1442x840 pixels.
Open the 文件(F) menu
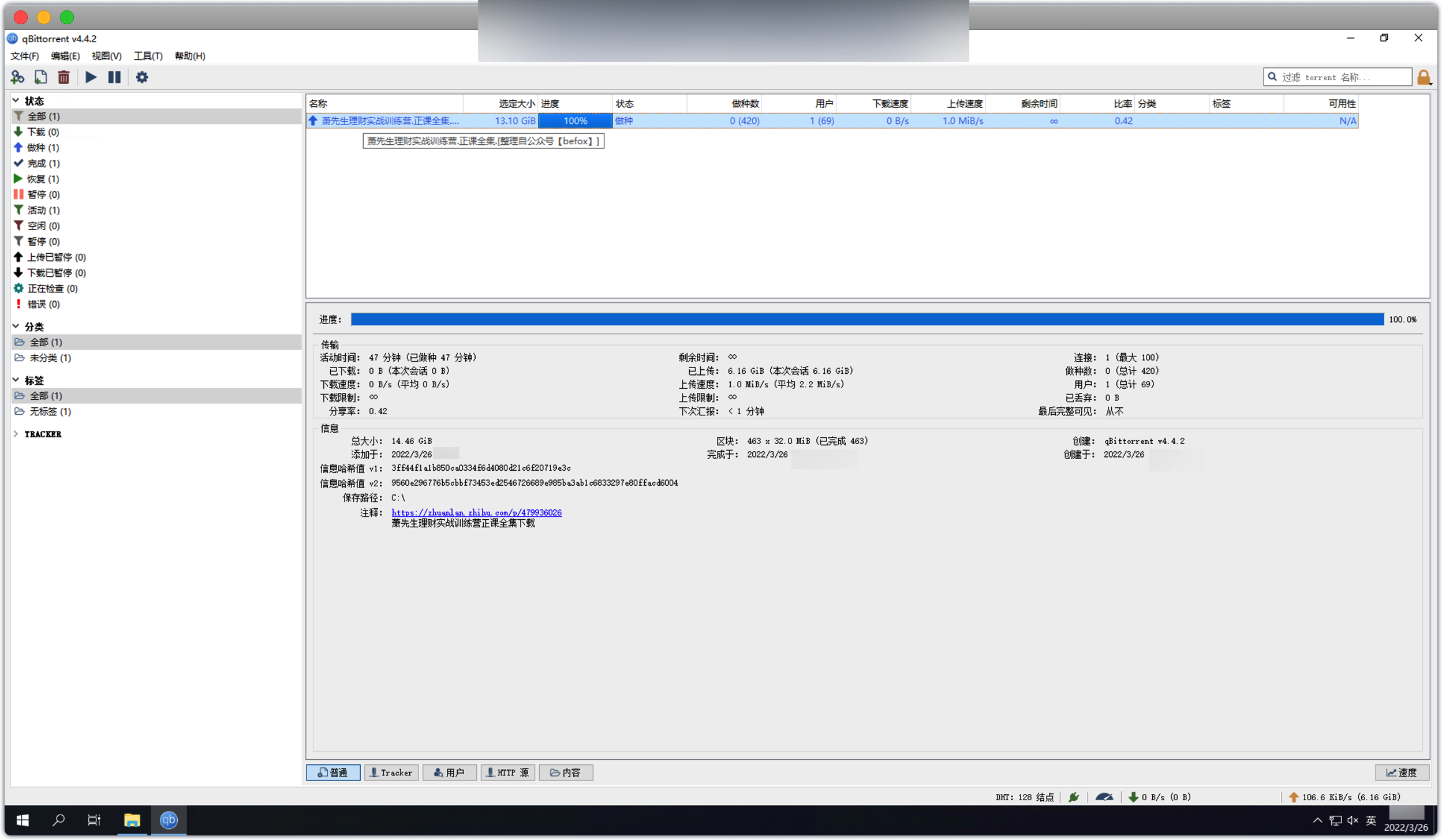(25, 56)
